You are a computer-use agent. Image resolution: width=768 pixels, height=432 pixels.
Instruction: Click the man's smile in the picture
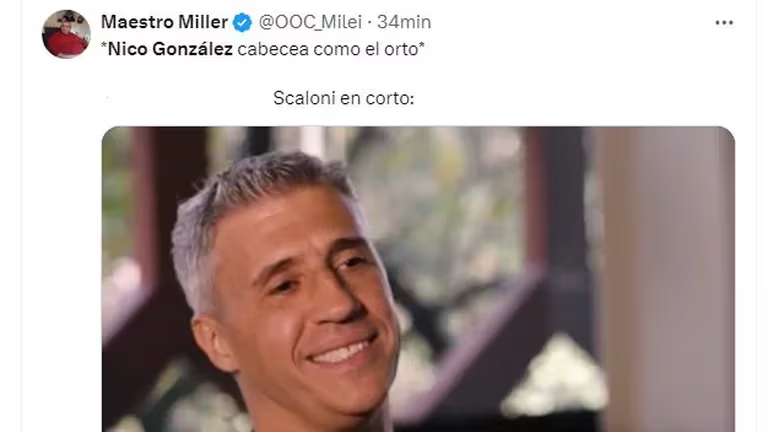341,350
